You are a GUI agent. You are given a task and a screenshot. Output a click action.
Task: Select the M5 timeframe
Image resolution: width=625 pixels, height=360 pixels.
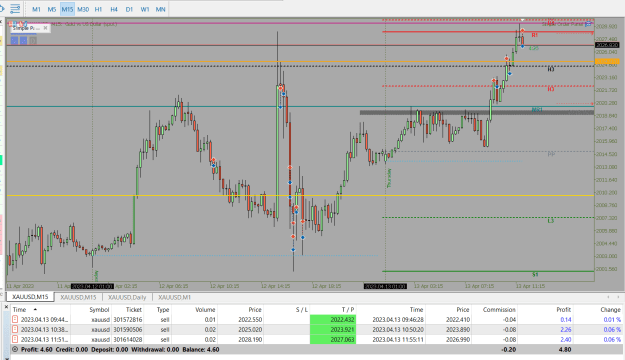52,9
